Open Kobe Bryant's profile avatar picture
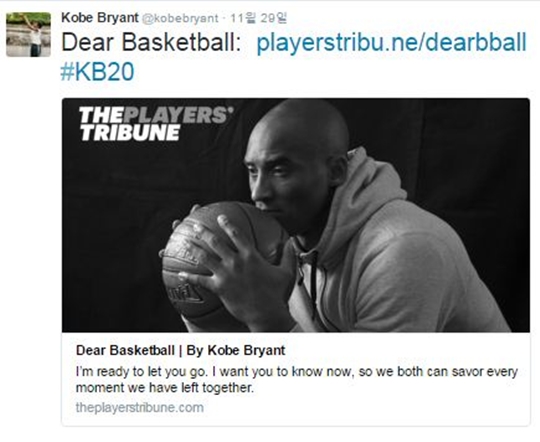Viewport: 540px width, 442px height. 29,34
